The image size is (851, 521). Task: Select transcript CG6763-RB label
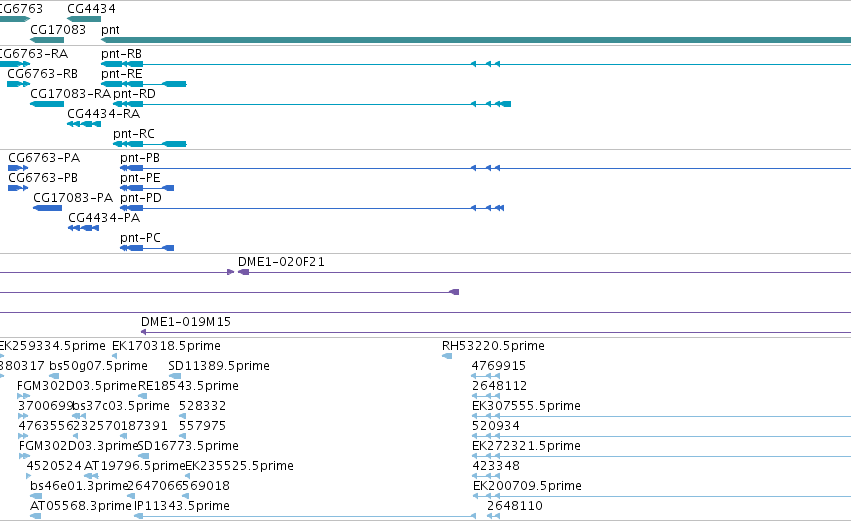[x=42, y=73]
